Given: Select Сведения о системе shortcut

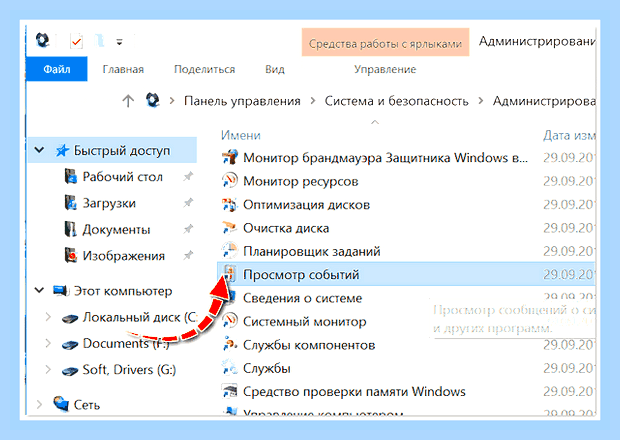Looking at the screenshot, I should pyautogui.click(x=302, y=298).
